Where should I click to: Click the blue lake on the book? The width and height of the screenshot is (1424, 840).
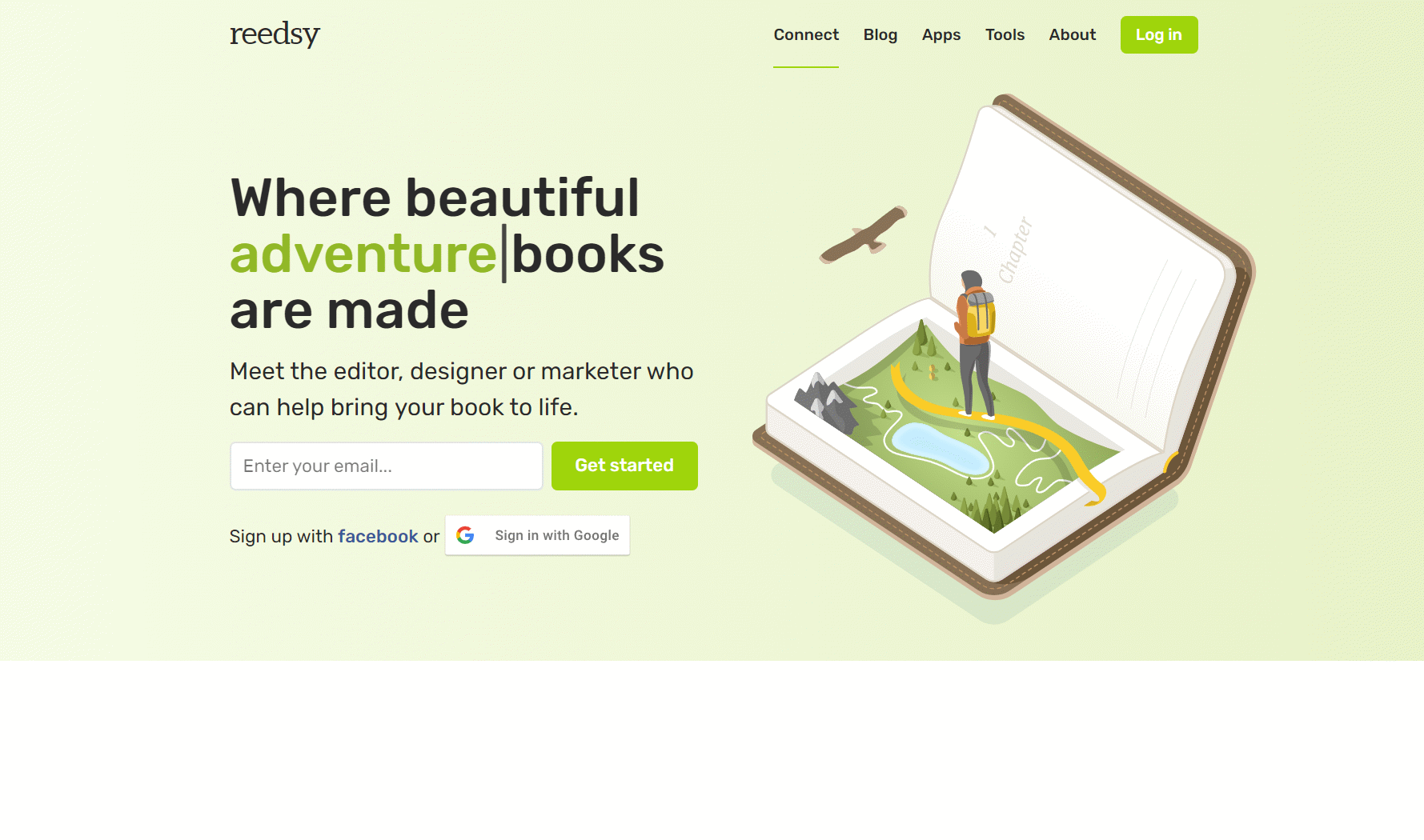point(941,449)
